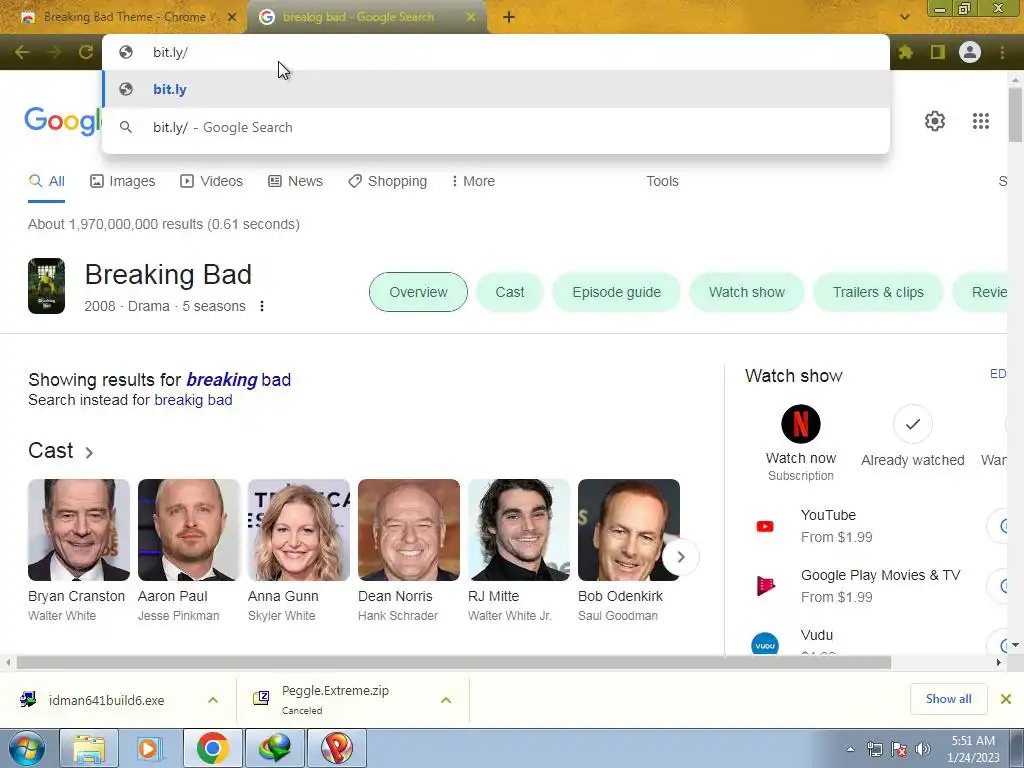Close the downloads bar

point(1006,699)
